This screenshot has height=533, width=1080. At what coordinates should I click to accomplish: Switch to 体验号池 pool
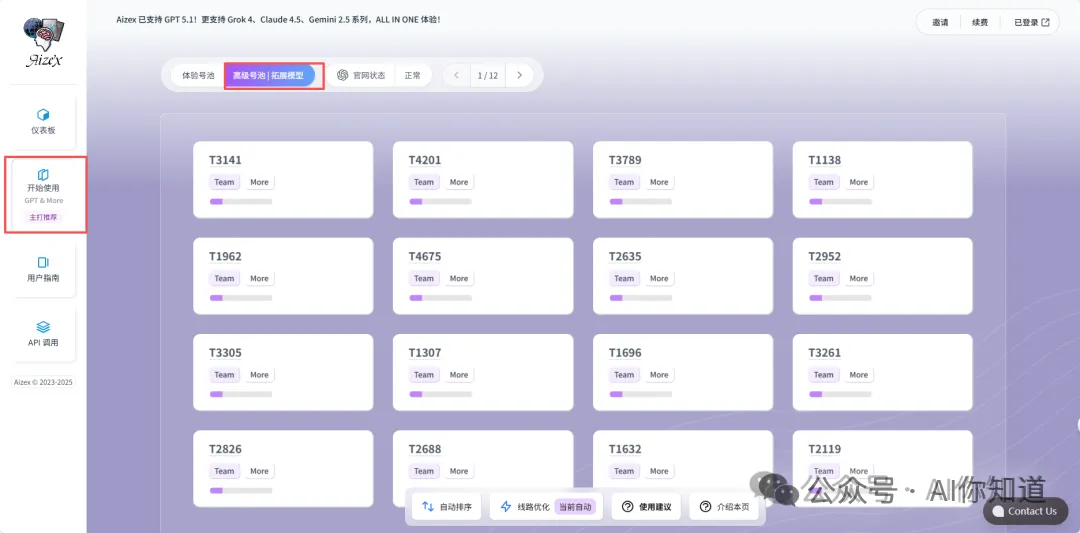197,75
